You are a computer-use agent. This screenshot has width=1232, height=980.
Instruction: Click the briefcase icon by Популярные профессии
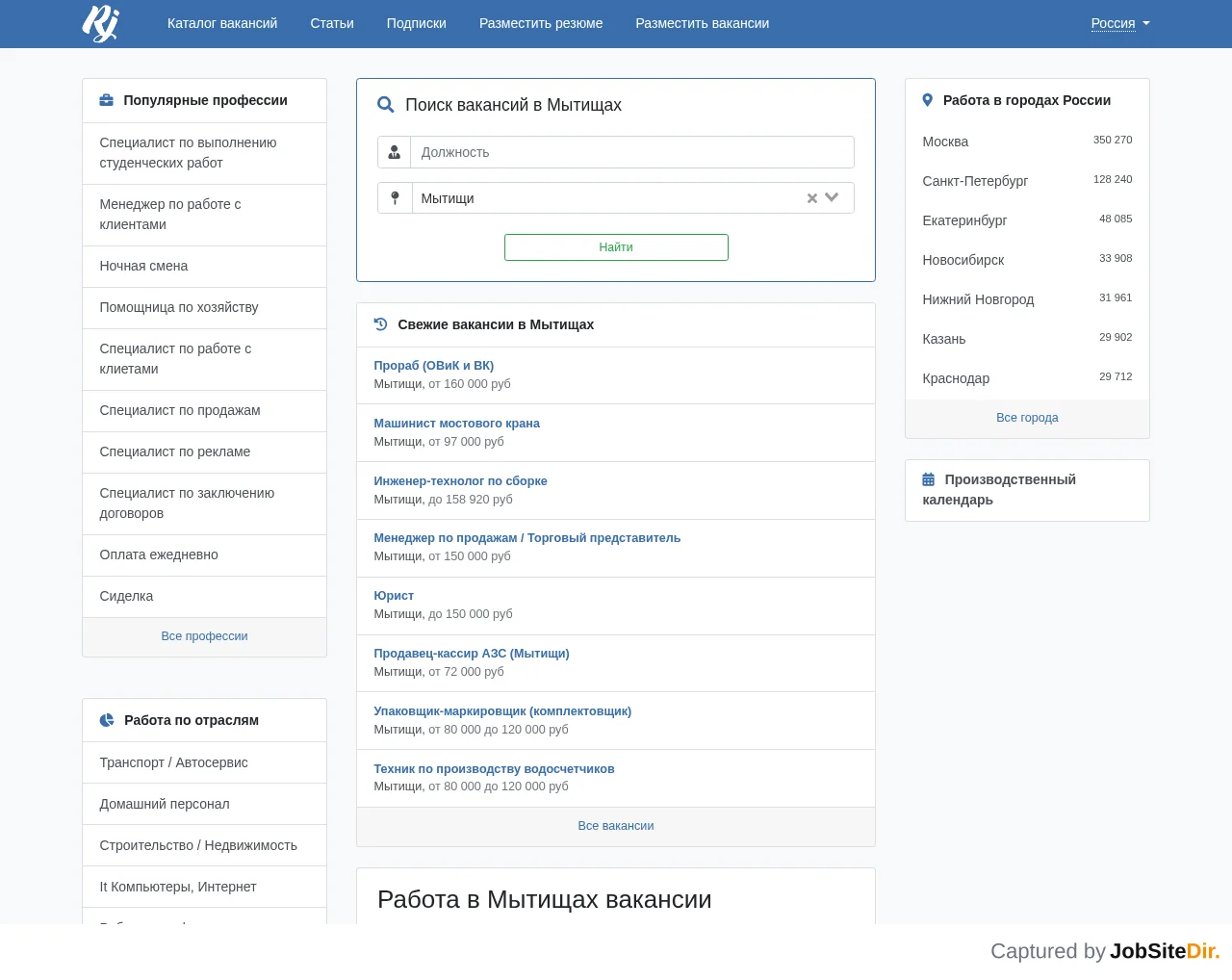tap(107, 100)
